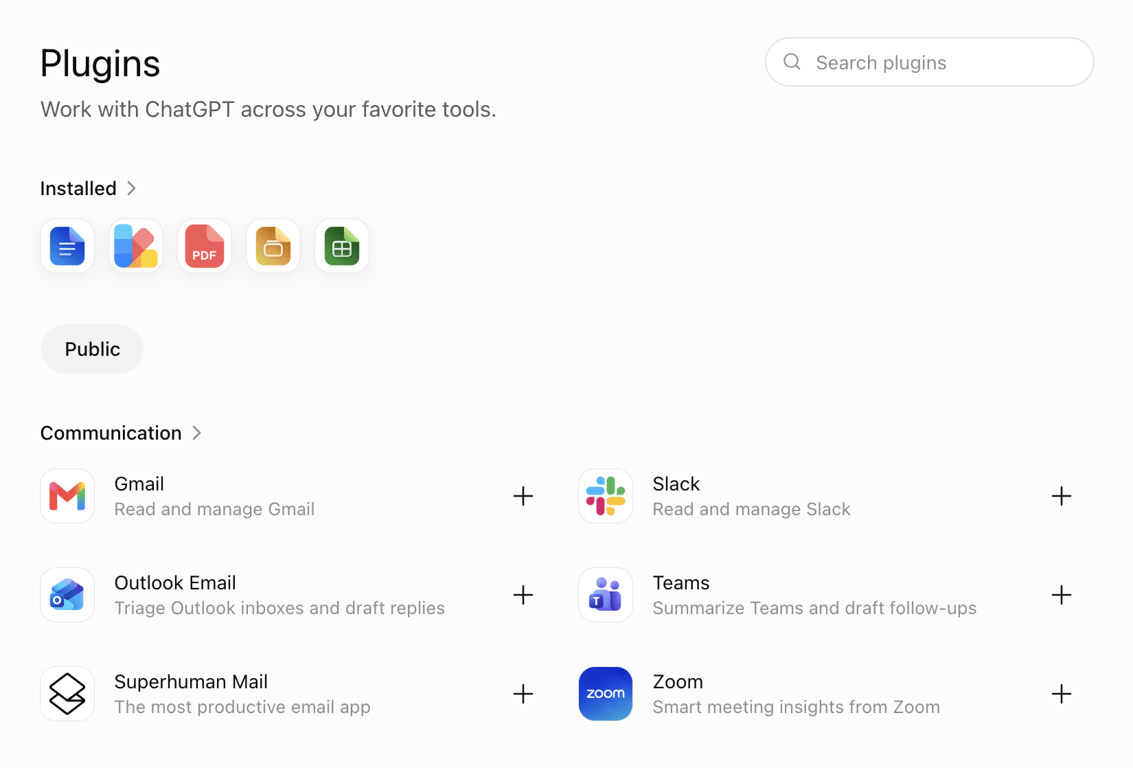1133x768 pixels.
Task: Click the Teams logo icon
Action: click(x=606, y=595)
